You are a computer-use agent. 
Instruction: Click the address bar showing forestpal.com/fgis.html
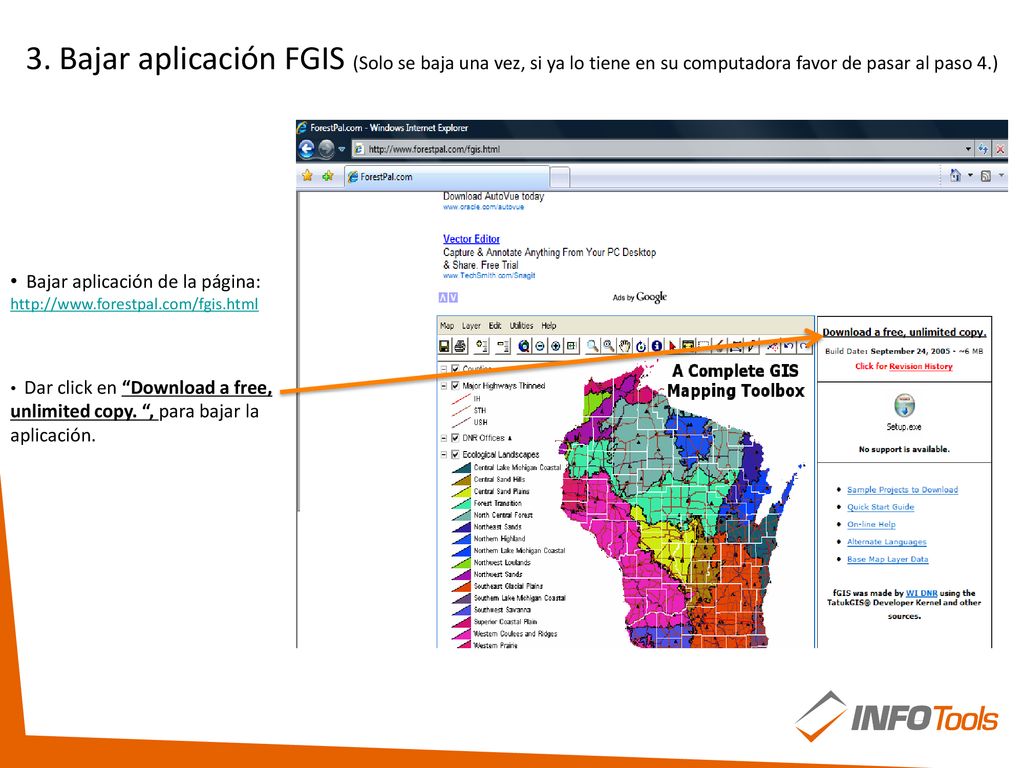(x=662, y=149)
